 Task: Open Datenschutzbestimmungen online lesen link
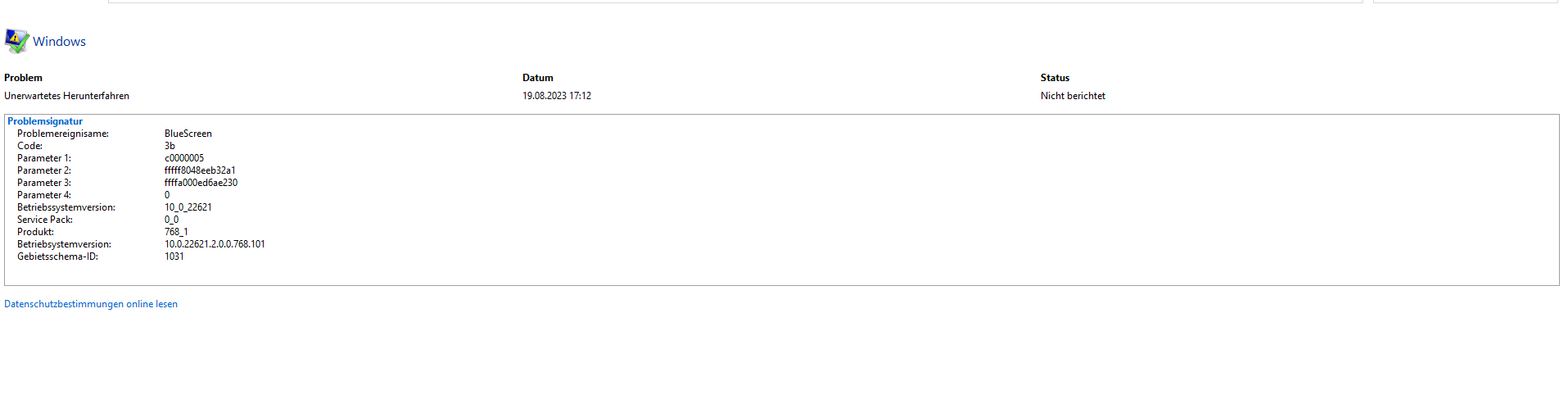(x=91, y=304)
